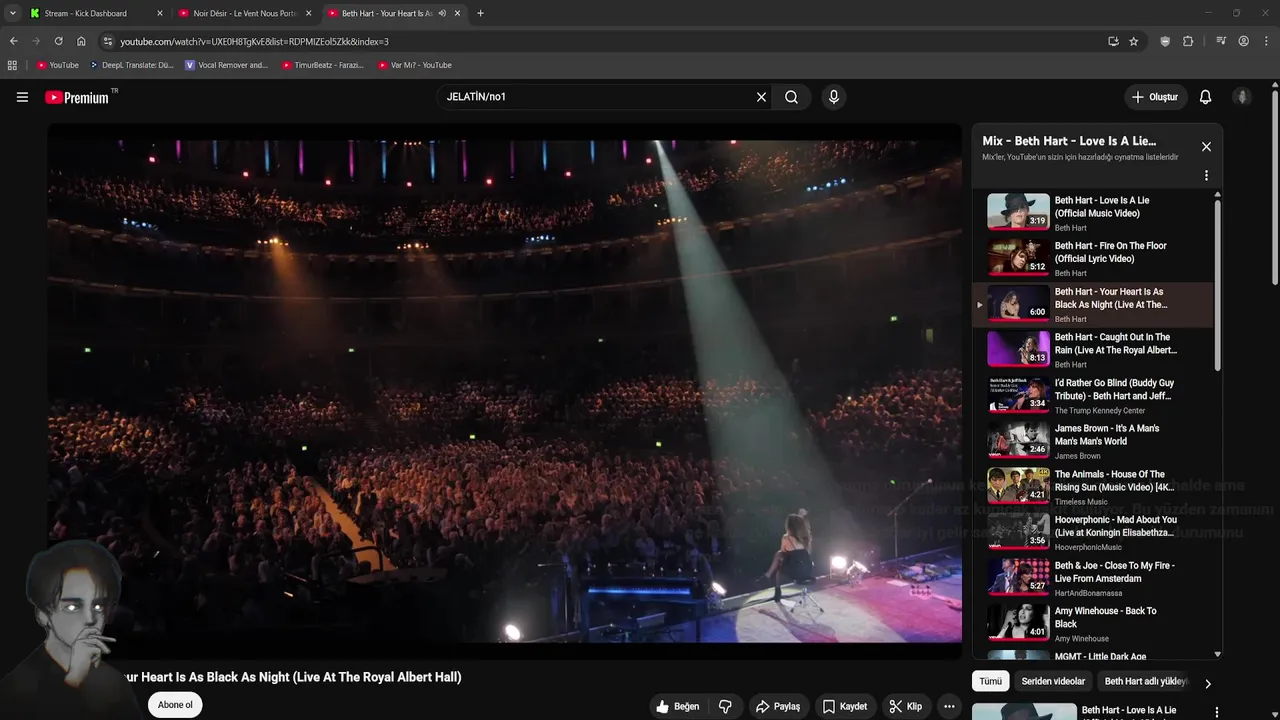This screenshot has width=1280, height=720.
Task: Play Amy Winehouse Back To Black
Action: 1094,623
